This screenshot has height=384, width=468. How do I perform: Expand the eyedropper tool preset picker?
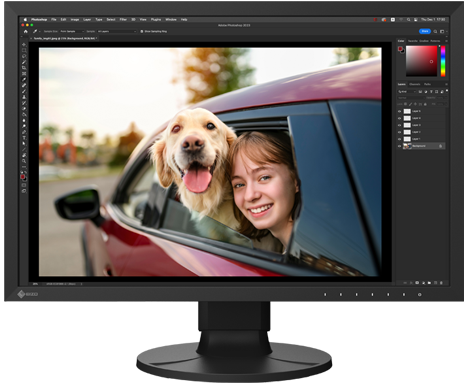click(x=36, y=31)
